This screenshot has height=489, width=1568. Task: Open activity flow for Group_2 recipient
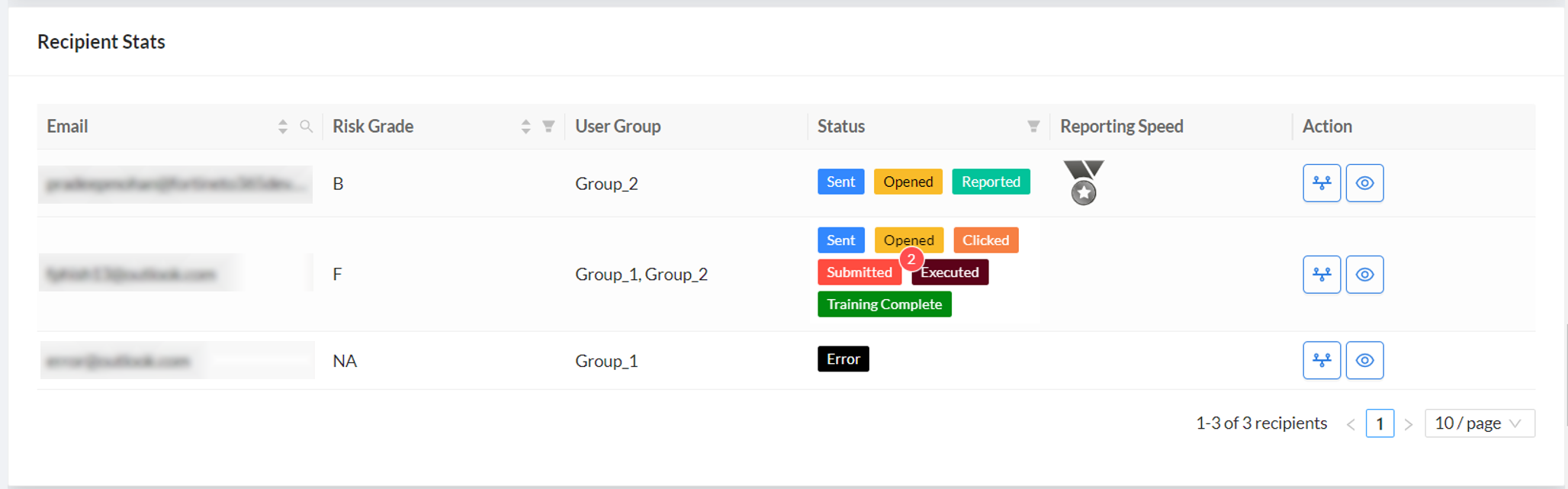(x=1322, y=183)
